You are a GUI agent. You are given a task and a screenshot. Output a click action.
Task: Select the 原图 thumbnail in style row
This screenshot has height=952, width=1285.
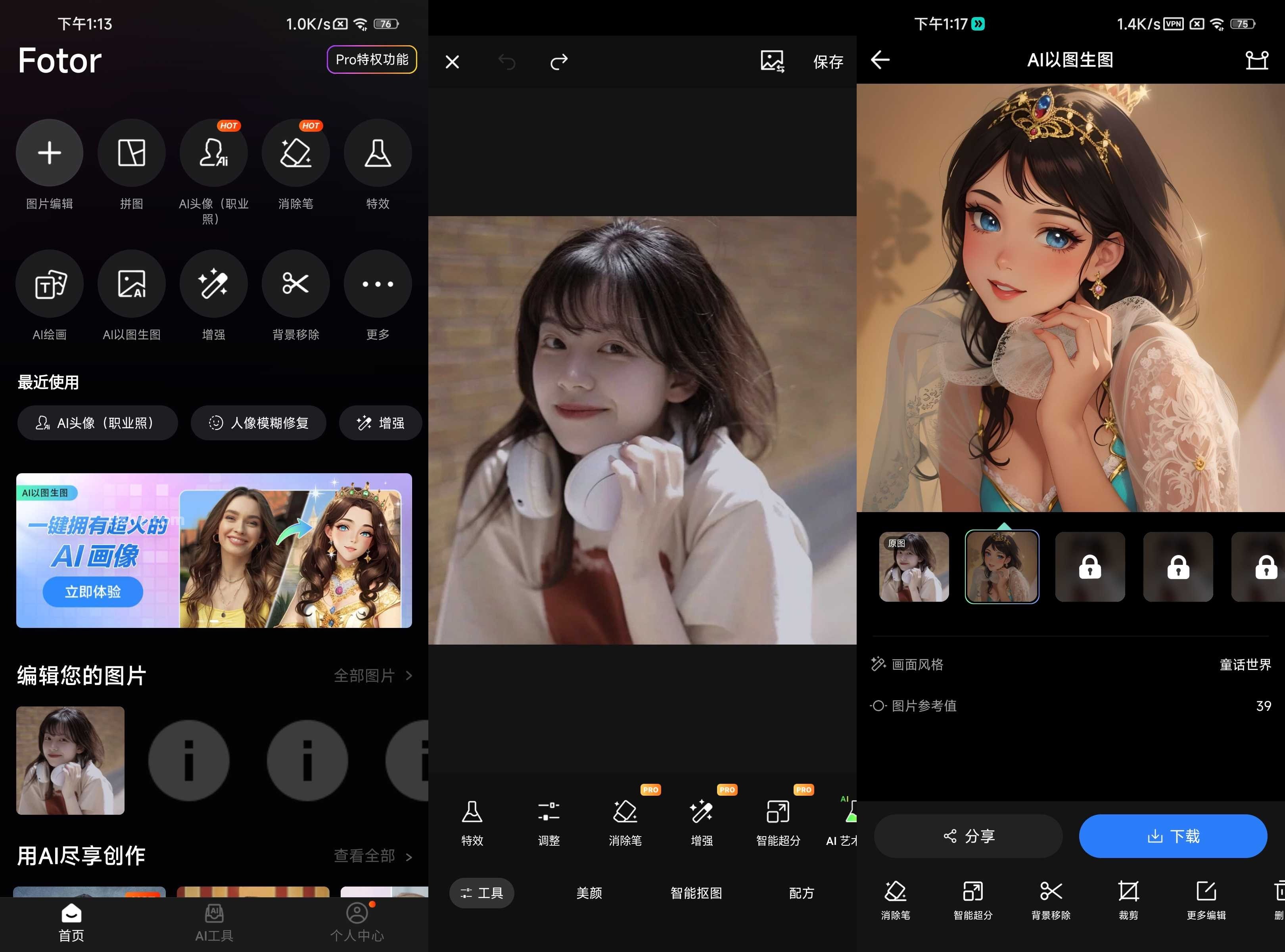point(914,566)
